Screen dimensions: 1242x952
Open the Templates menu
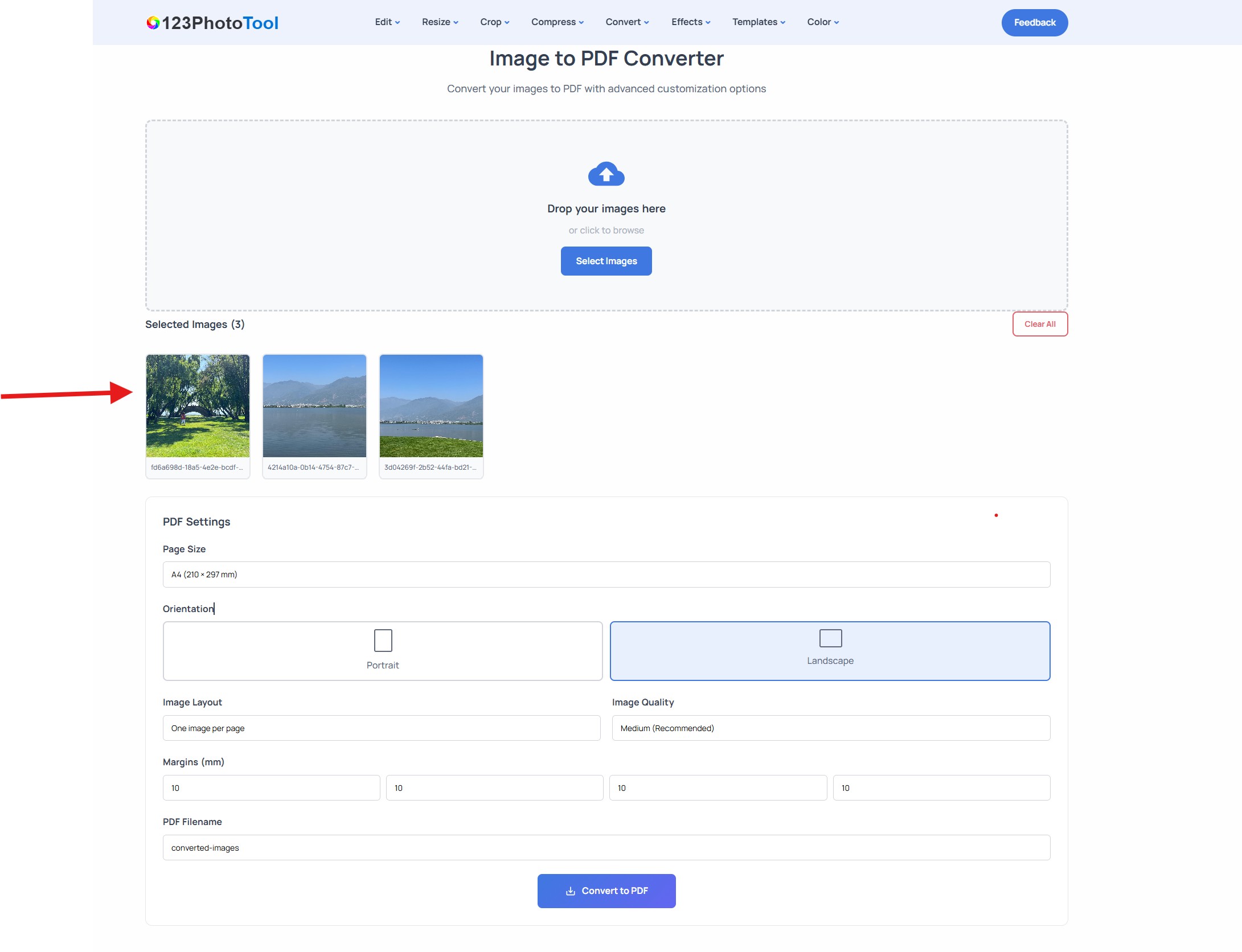click(759, 22)
